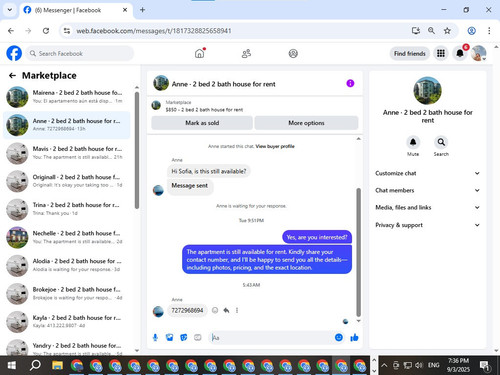The height and width of the screenshot is (375, 500).
Task: Open the View buyer profile link
Action: pyautogui.click(x=275, y=146)
